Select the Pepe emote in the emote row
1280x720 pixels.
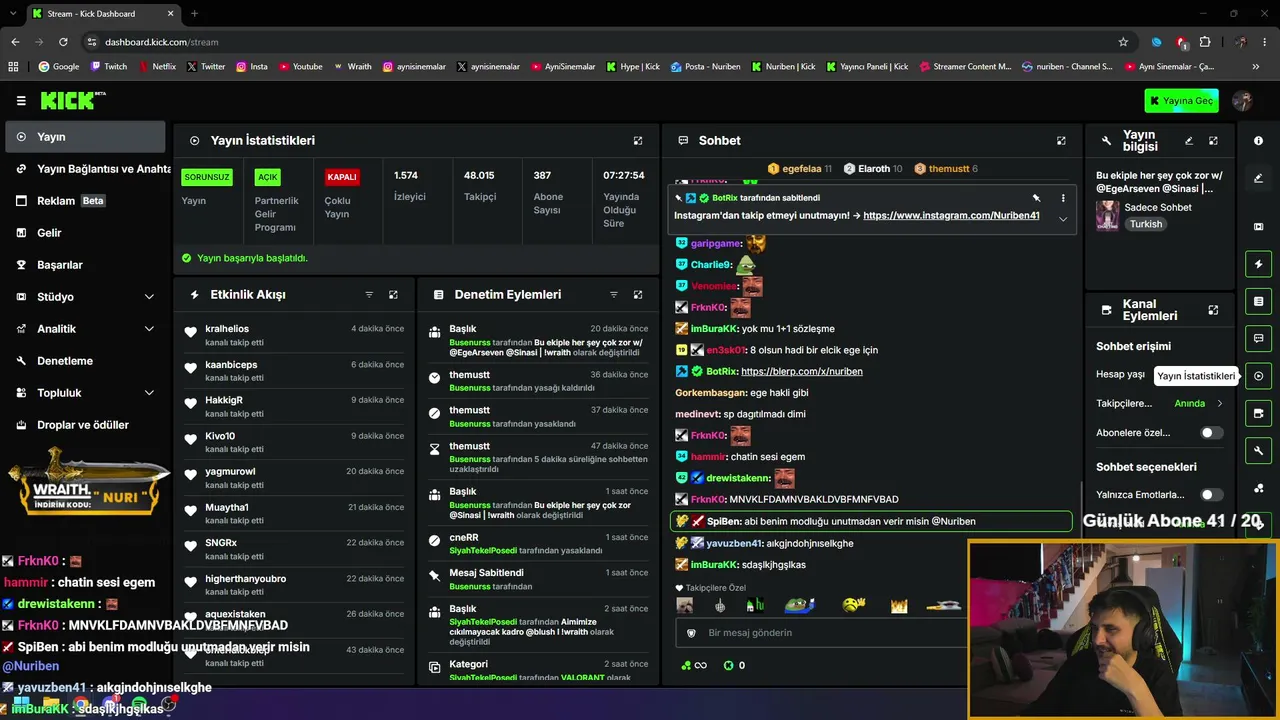[x=798, y=605]
